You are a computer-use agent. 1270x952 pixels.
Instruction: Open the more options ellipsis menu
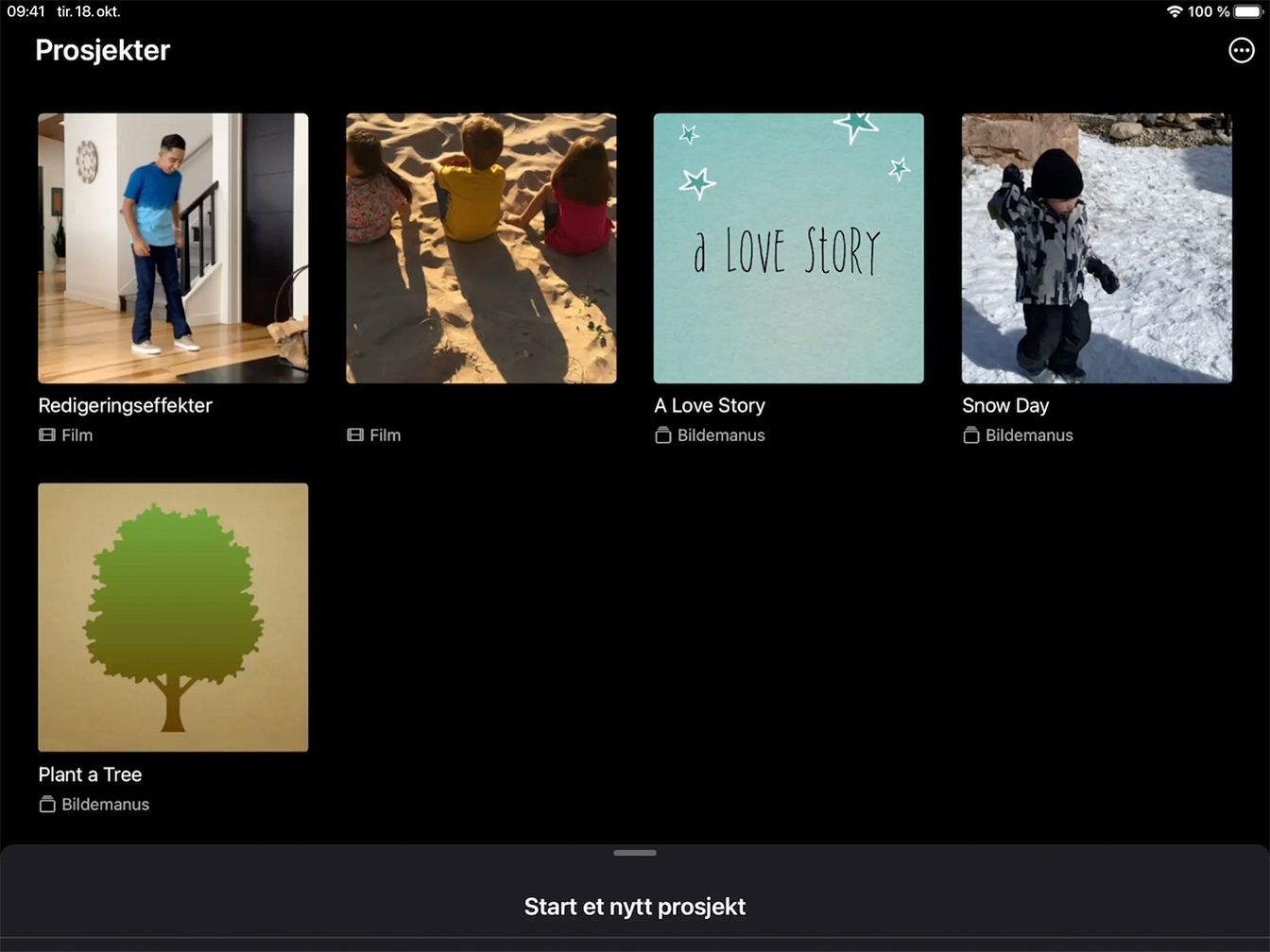(x=1241, y=50)
